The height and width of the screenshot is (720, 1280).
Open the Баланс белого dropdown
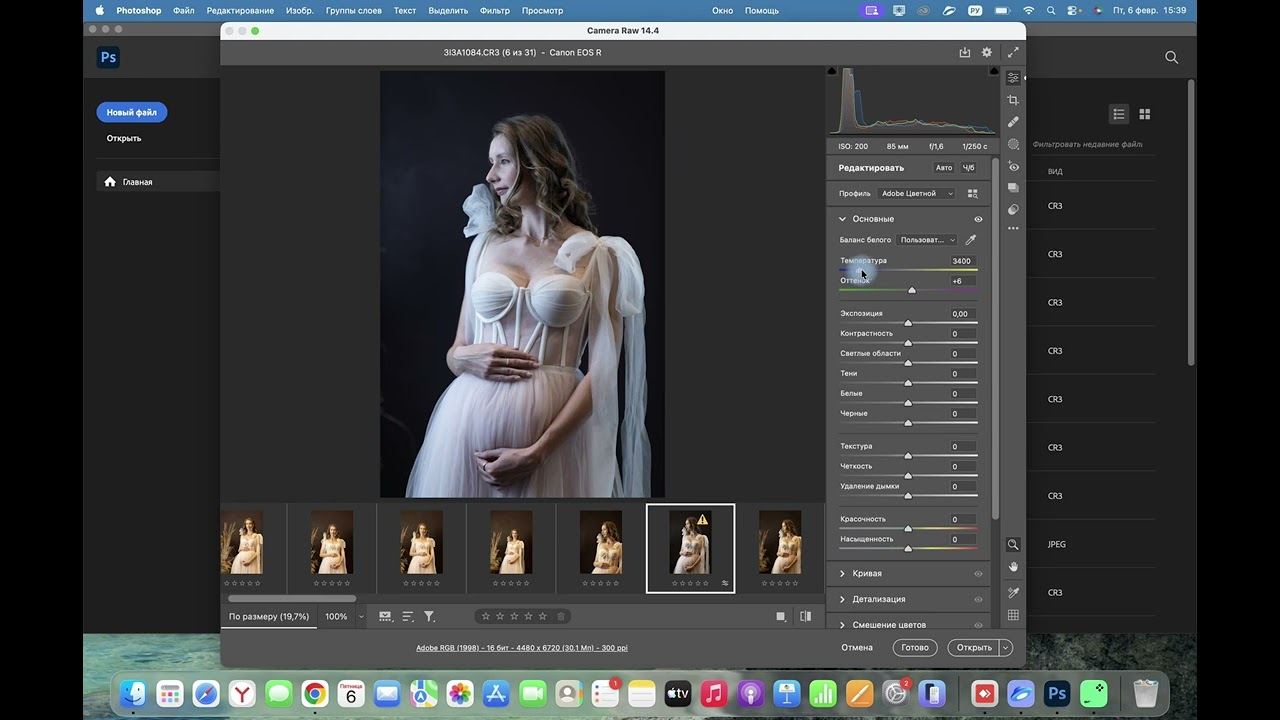click(x=927, y=240)
